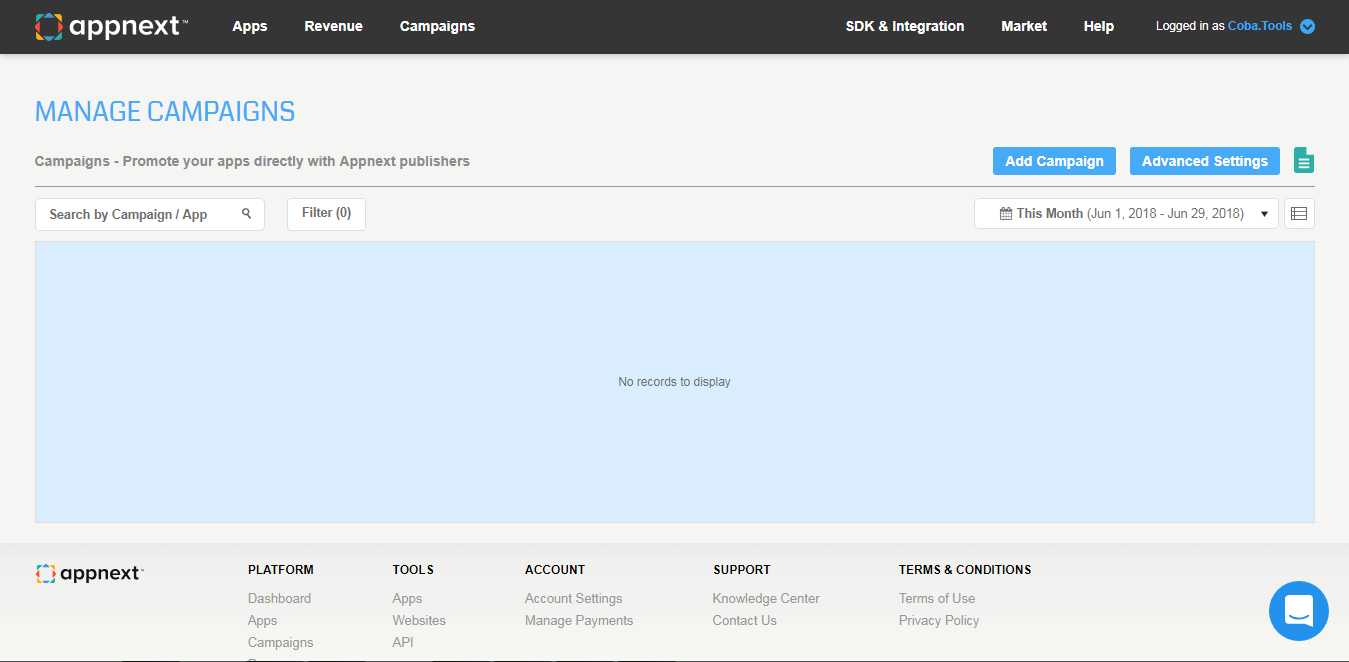Viewport: 1349px width, 662px height.
Task: Open Apps link under Platform footer
Action: [x=262, y=620]
